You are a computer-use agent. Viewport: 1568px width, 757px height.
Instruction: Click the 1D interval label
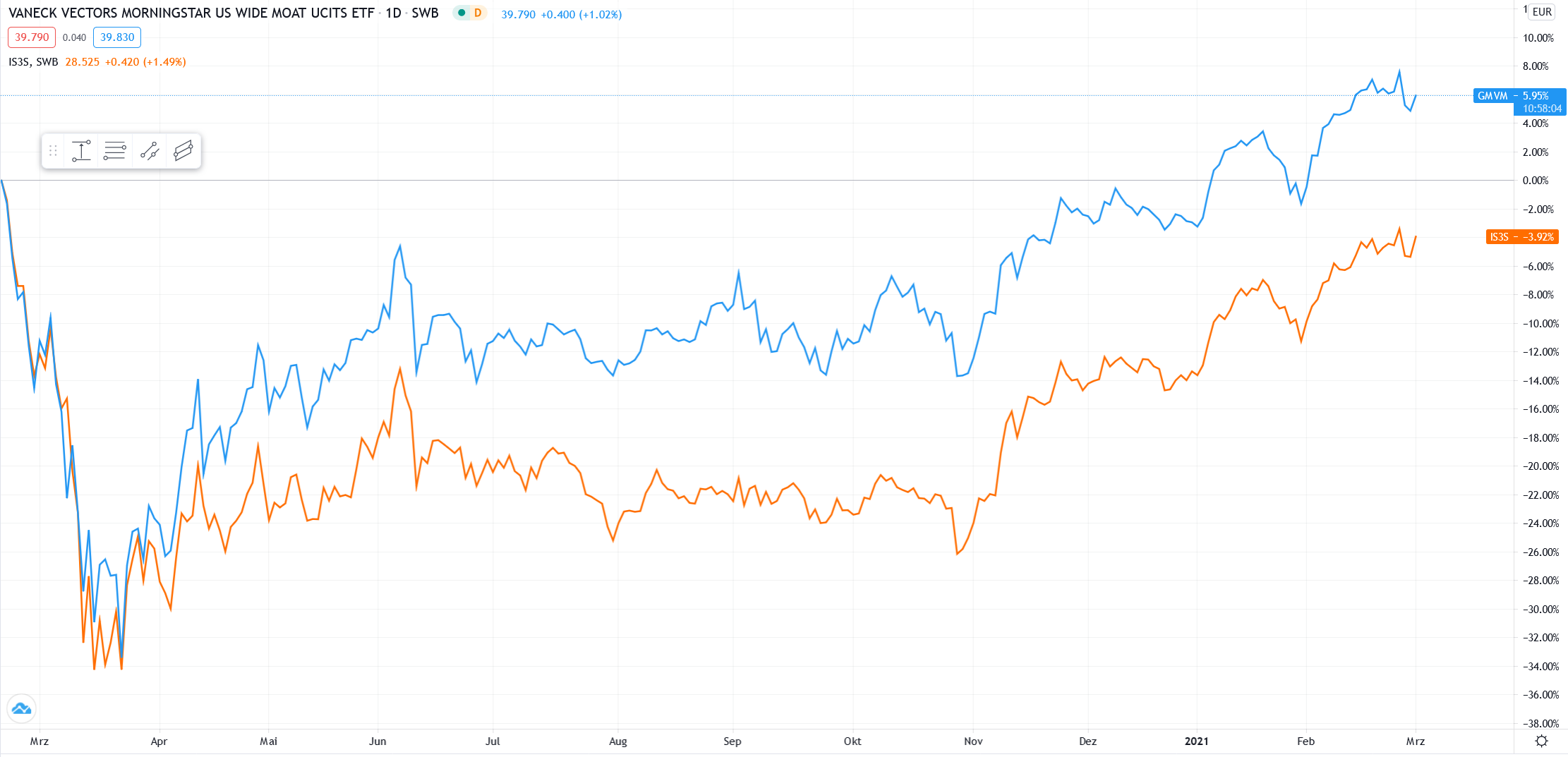click(393, 13)
